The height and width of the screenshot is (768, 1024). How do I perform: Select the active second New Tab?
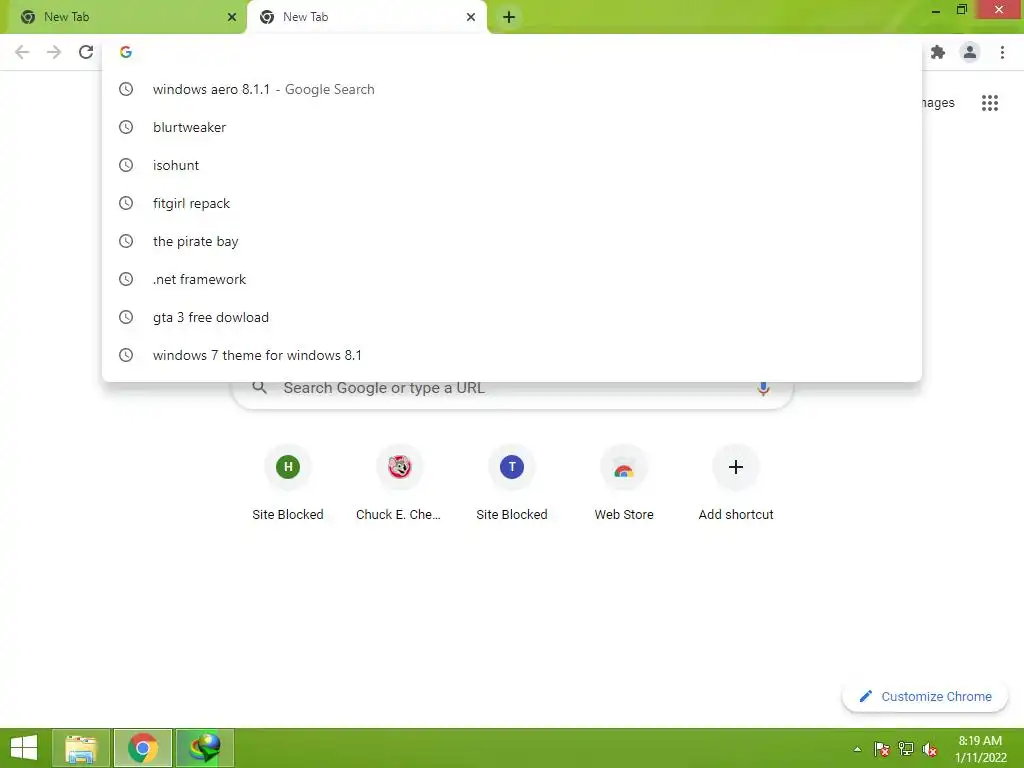pyautogui.click(x=366, y=17)
